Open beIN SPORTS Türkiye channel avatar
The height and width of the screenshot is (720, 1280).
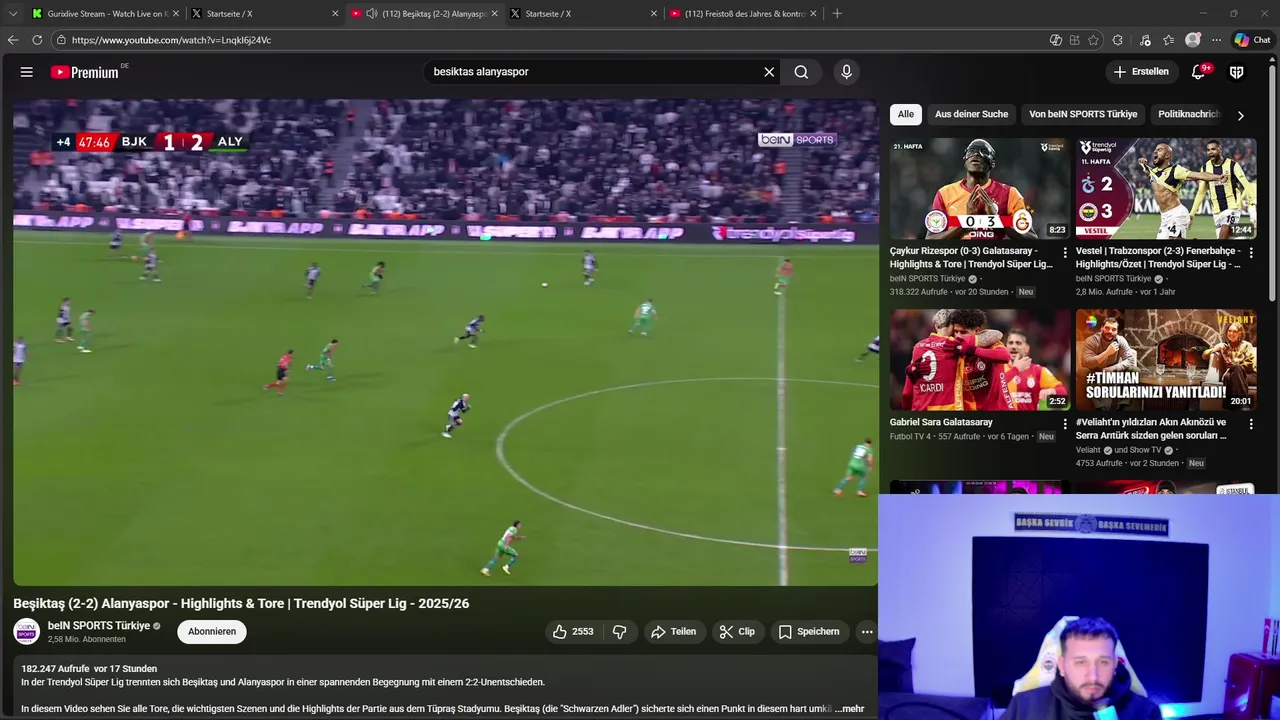pos(27,632)
